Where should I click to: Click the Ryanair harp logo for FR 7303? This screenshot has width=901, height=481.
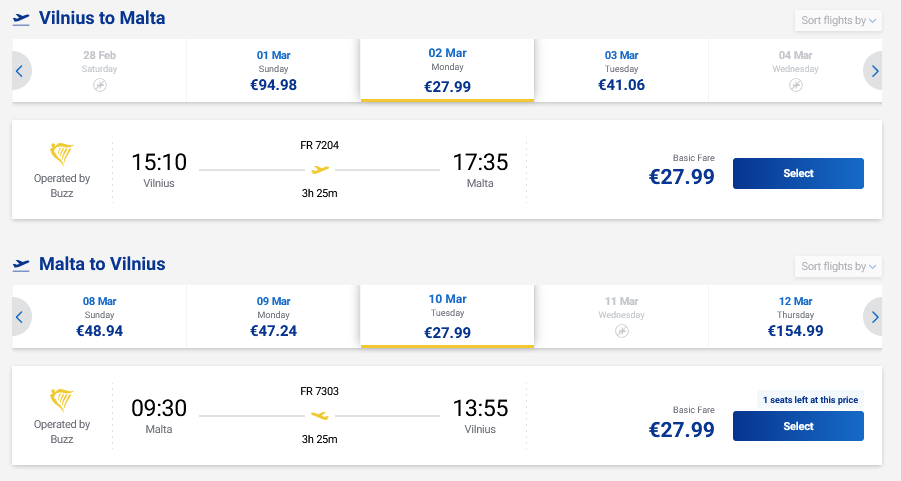point(62,400)
